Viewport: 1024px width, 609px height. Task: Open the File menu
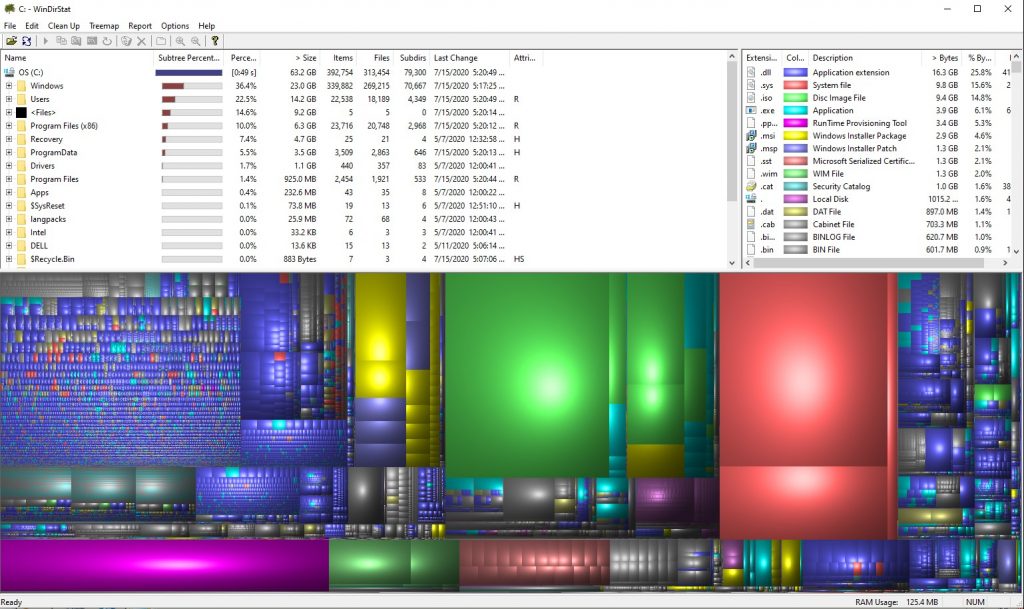pyautogui.click(x=10, y=26)
